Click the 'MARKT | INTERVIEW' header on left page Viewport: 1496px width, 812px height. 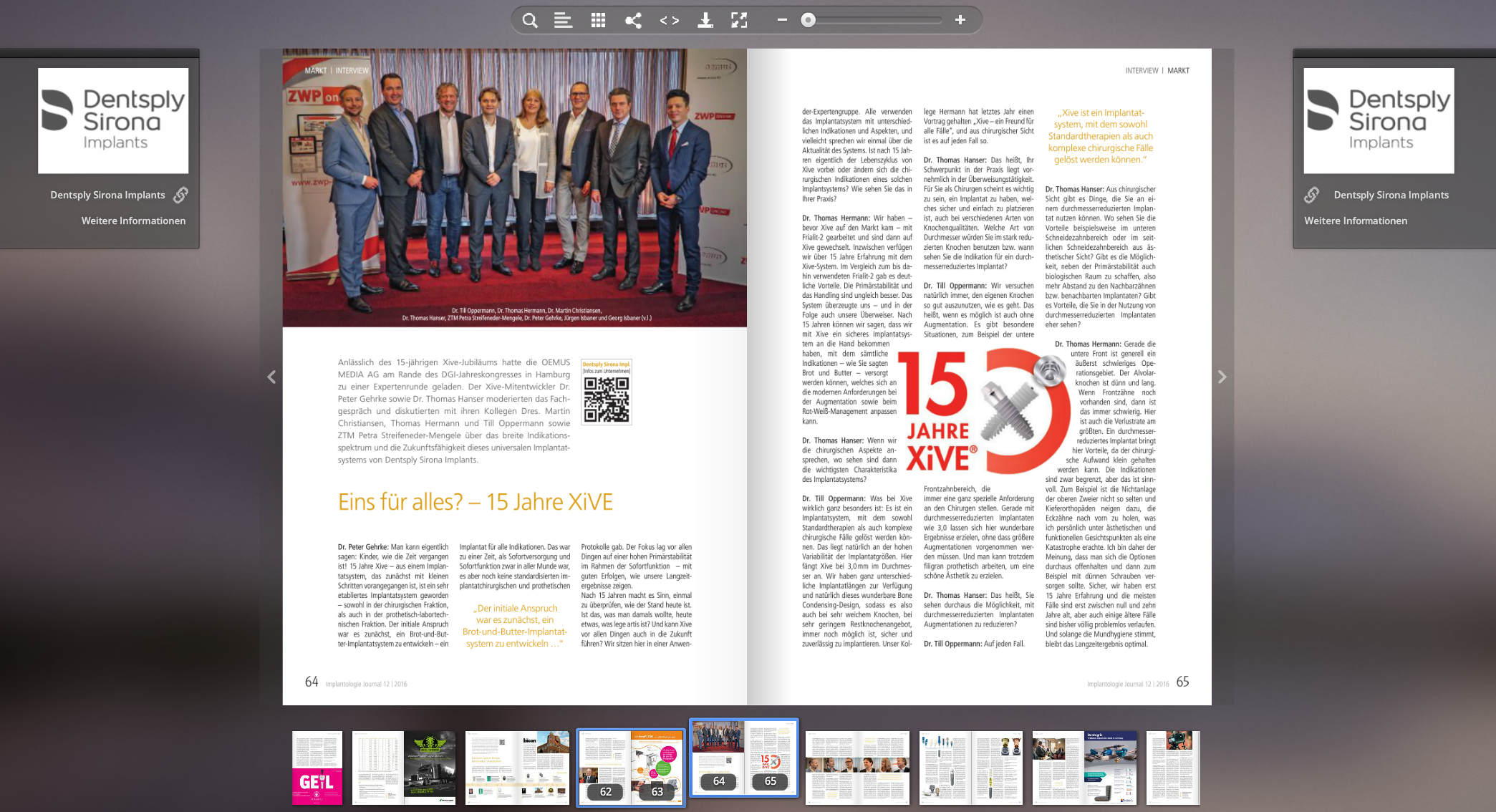pyautogui.click(x=337, y=70)
